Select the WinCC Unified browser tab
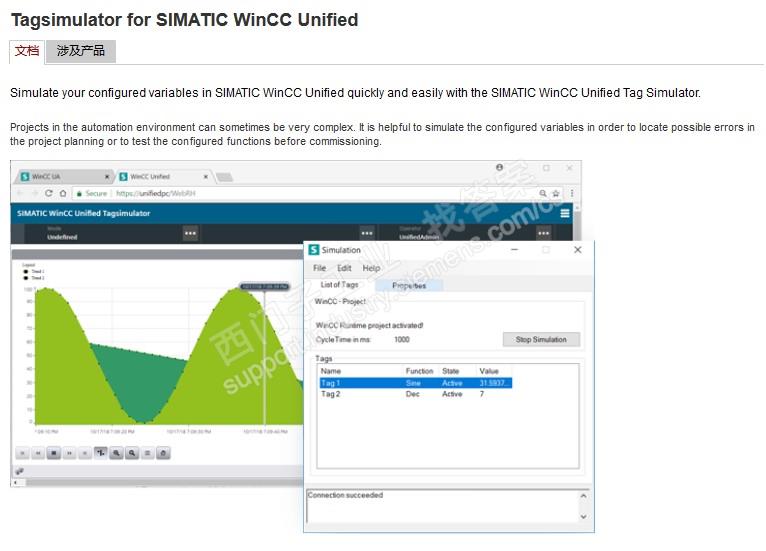Viewport: 766px width, 551px height. tap(163, 176)
